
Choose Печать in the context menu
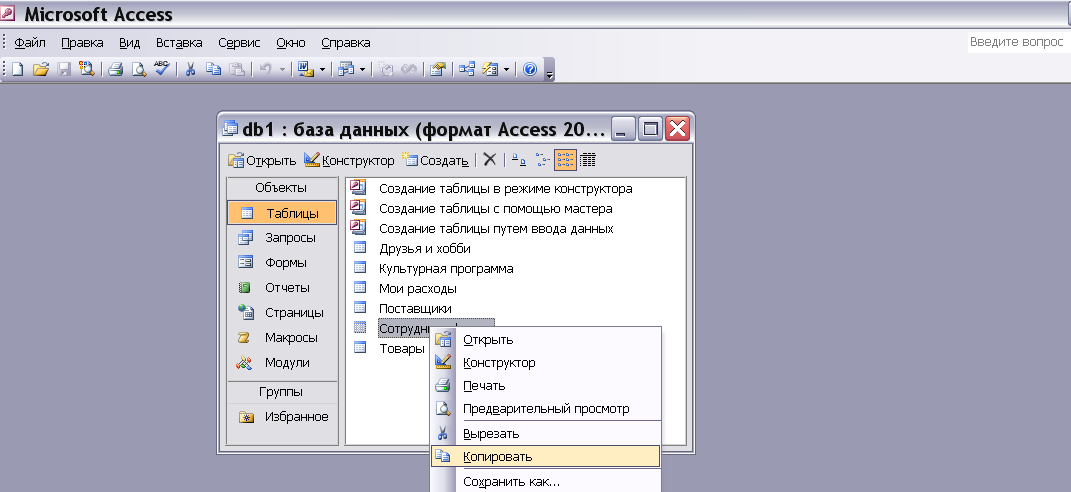(546, 386)
